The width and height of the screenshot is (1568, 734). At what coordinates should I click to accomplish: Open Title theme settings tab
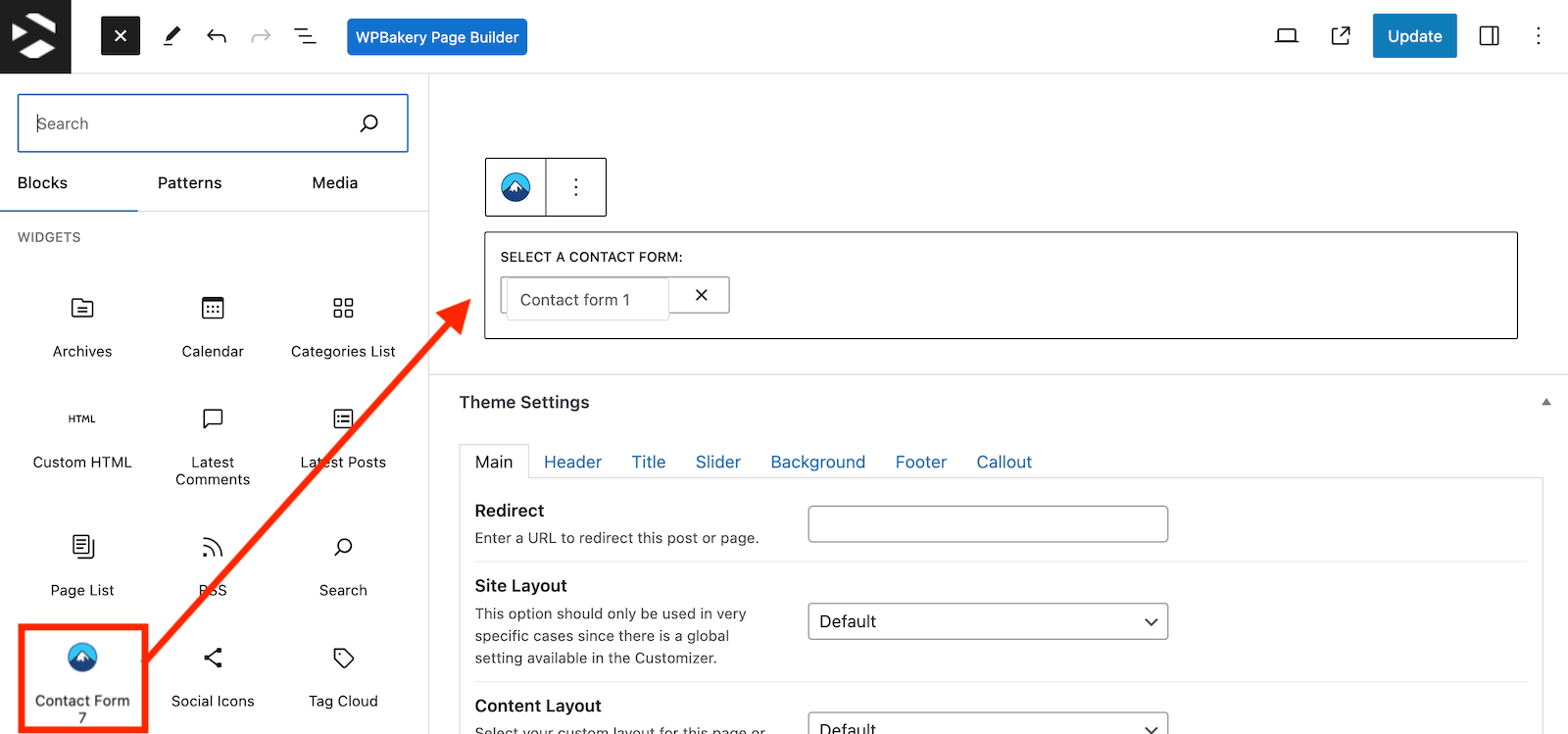point(649,462)
